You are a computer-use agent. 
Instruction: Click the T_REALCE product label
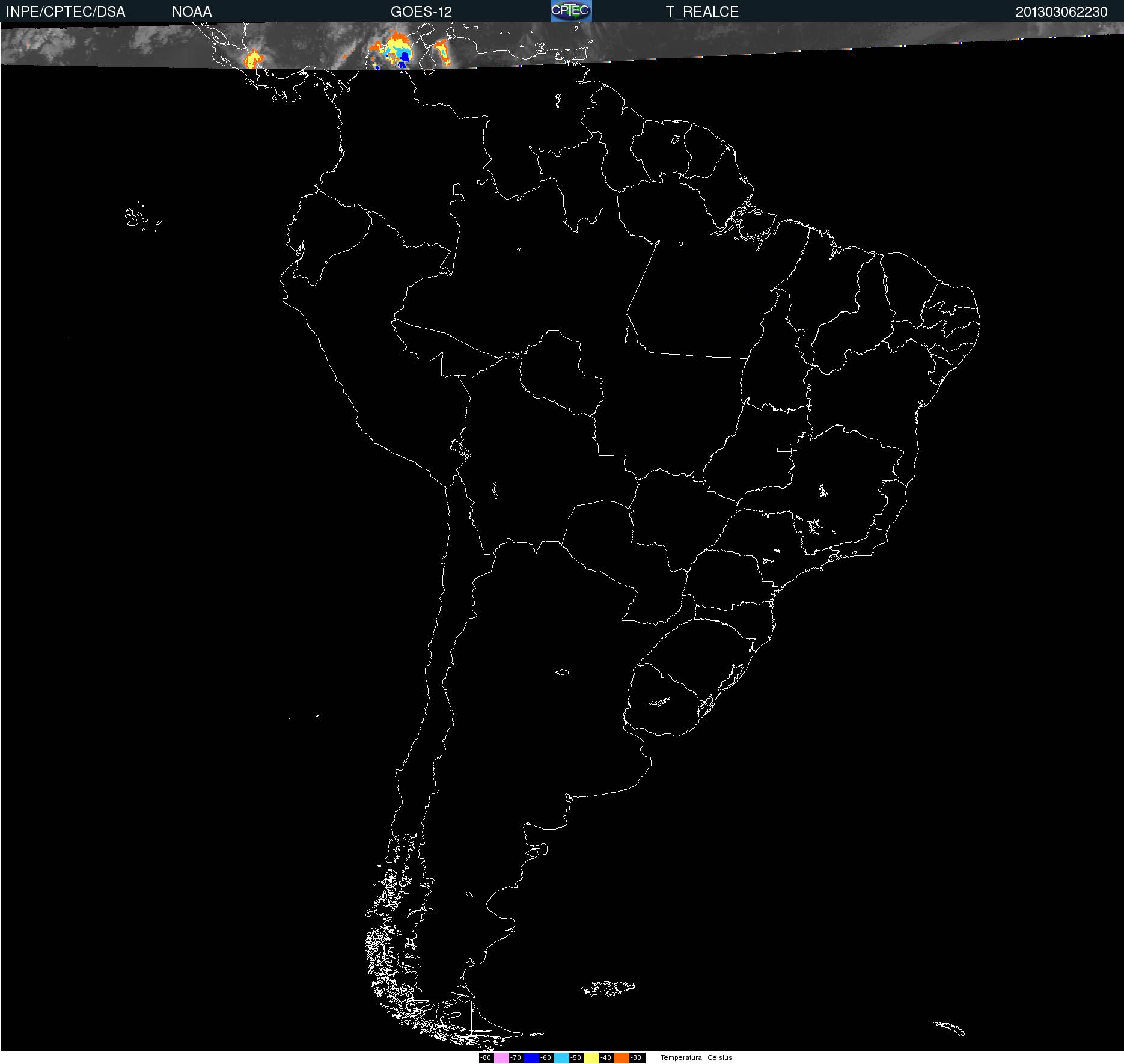click(702, 12)
